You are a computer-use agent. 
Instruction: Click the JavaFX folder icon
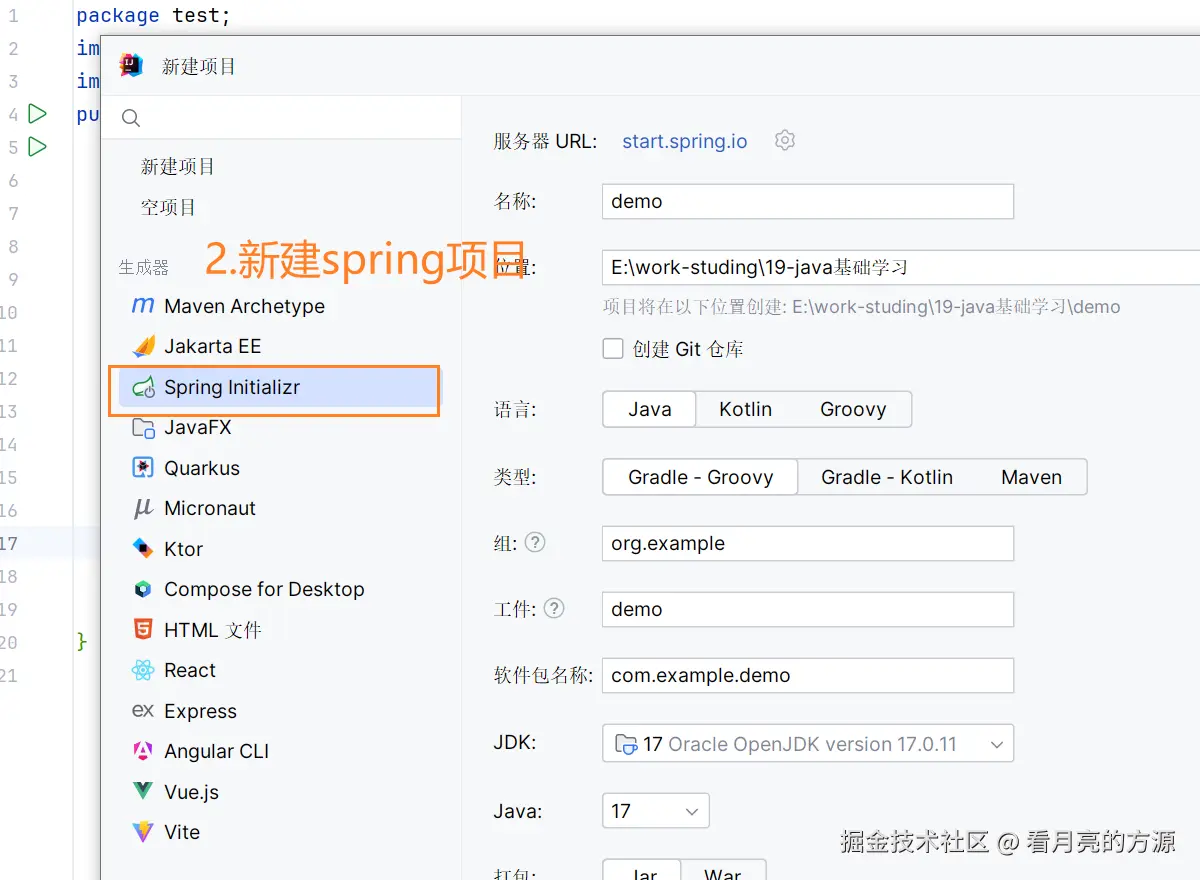(x=144, y=427)
